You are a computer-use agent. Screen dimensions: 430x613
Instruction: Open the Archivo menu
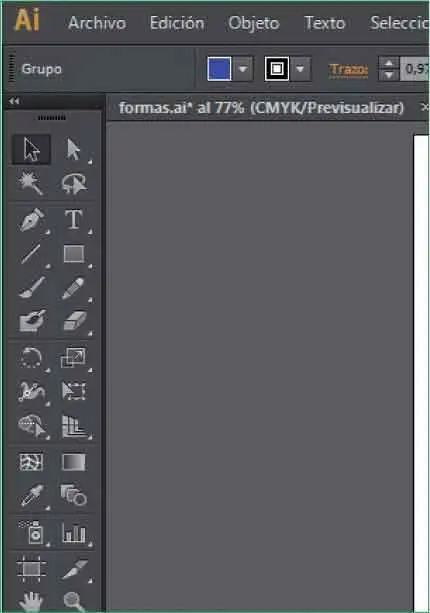pyautogui.click(x=97, y=23)
